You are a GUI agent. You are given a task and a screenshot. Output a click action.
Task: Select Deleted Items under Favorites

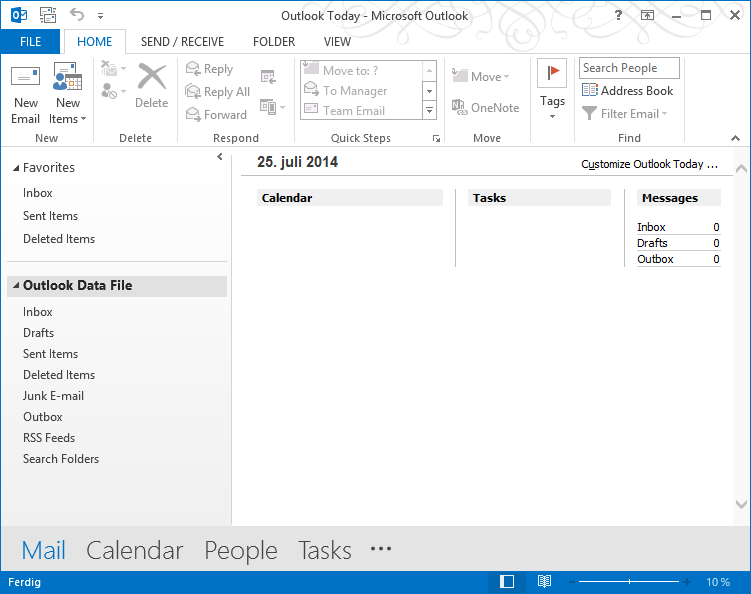(59, 239)
